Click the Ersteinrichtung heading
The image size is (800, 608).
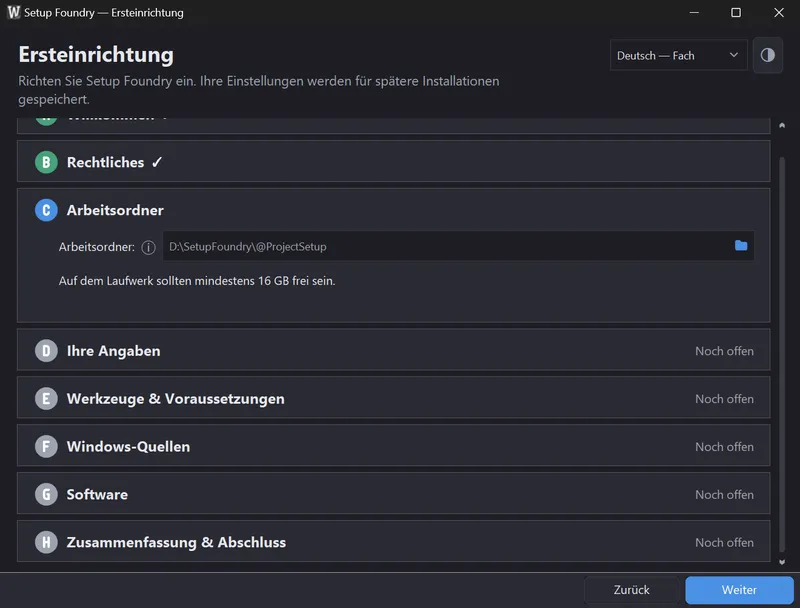pos(96,55)
